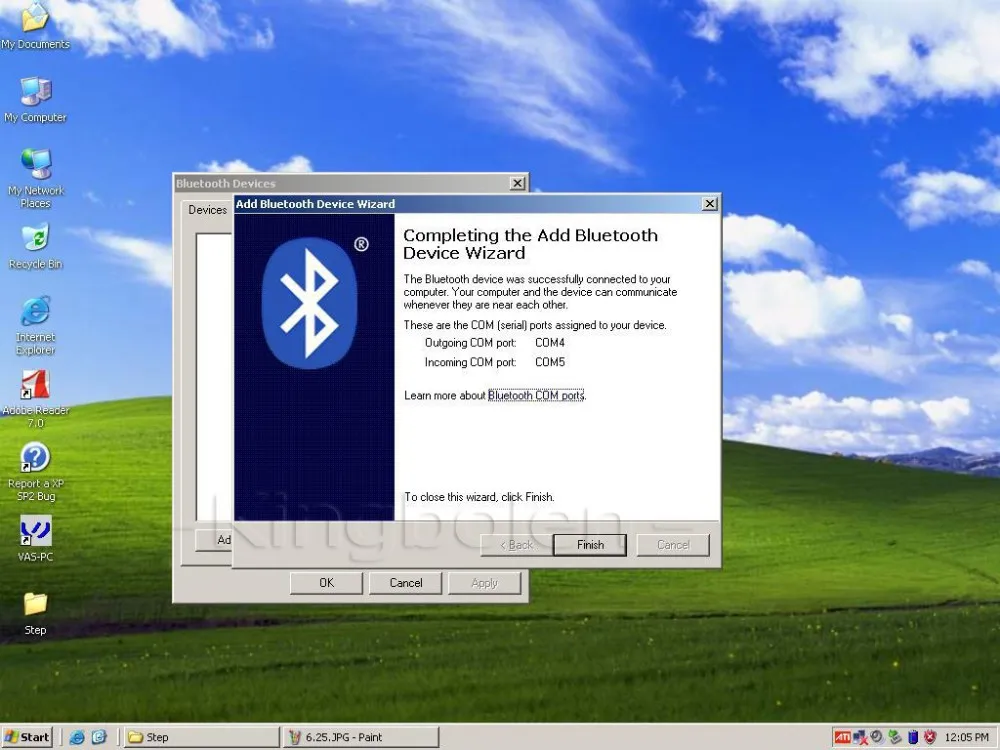The image size is (1000, 750).
Task: Click the ATI tray icon
Action: point(842,737)
